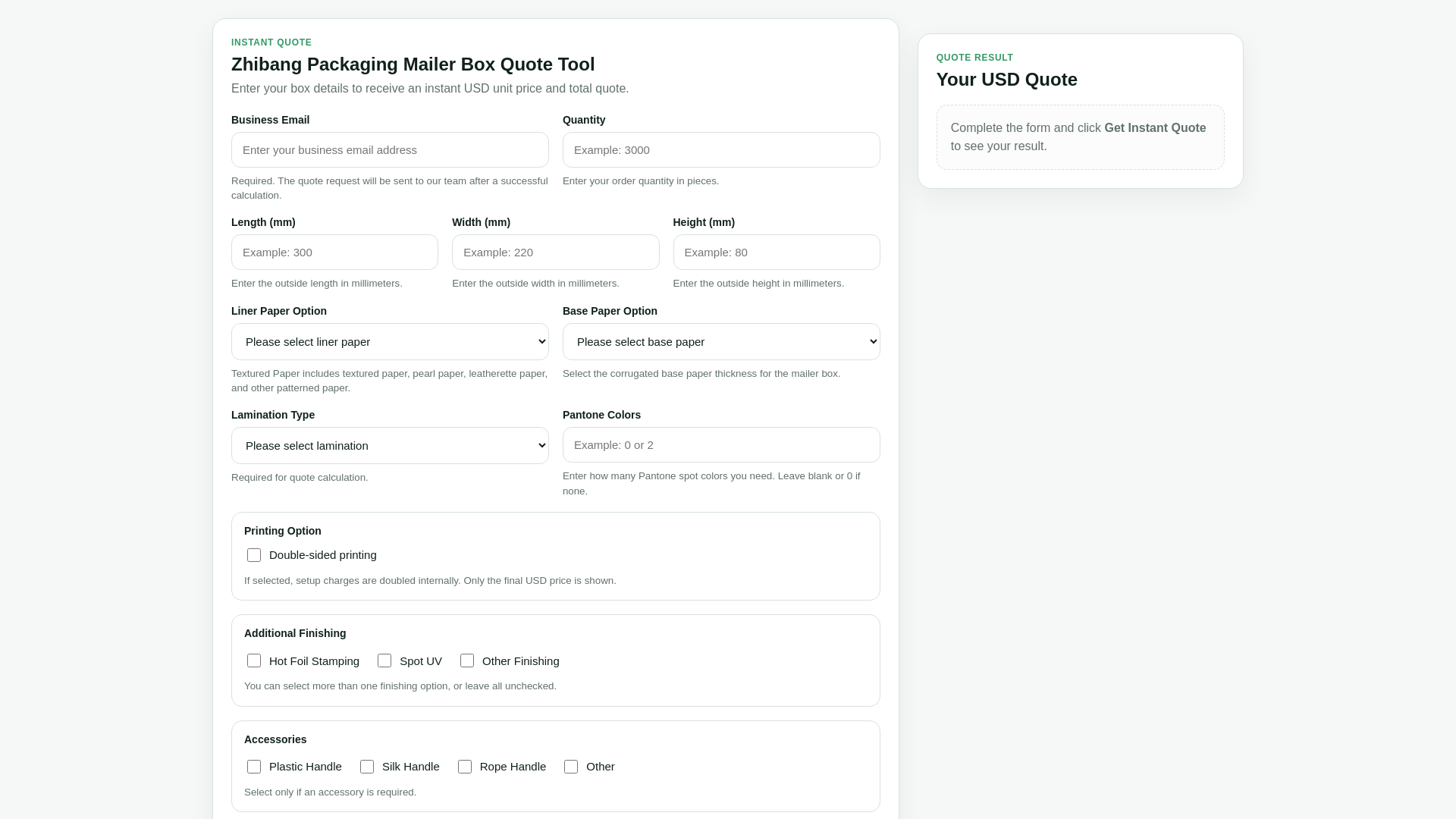The image size is (1456, 819).
Task: Click the quote result placeholder message box
Action: click(x=1080, y=137)
